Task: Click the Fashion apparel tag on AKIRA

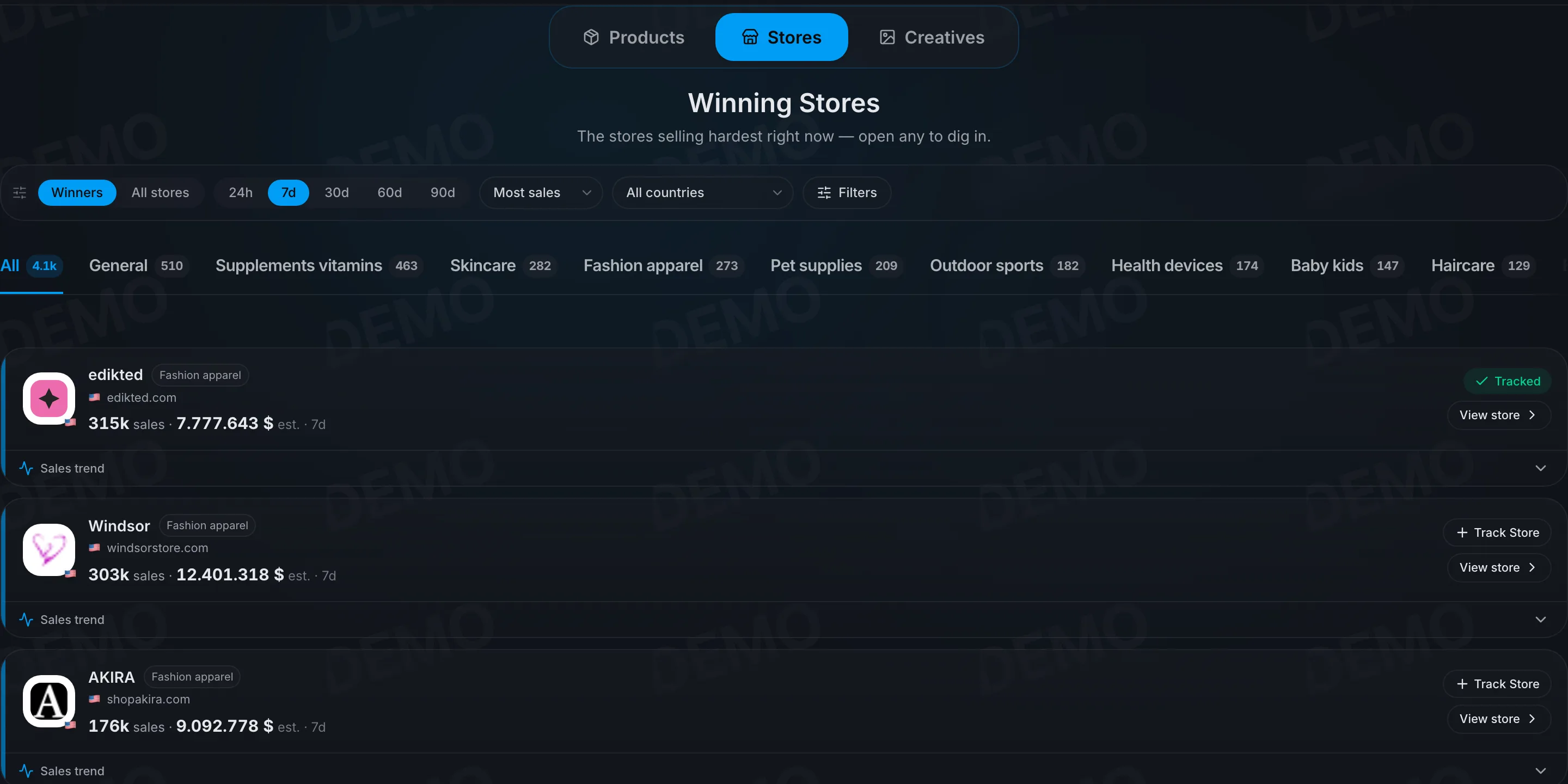Action: click(192, 676)
